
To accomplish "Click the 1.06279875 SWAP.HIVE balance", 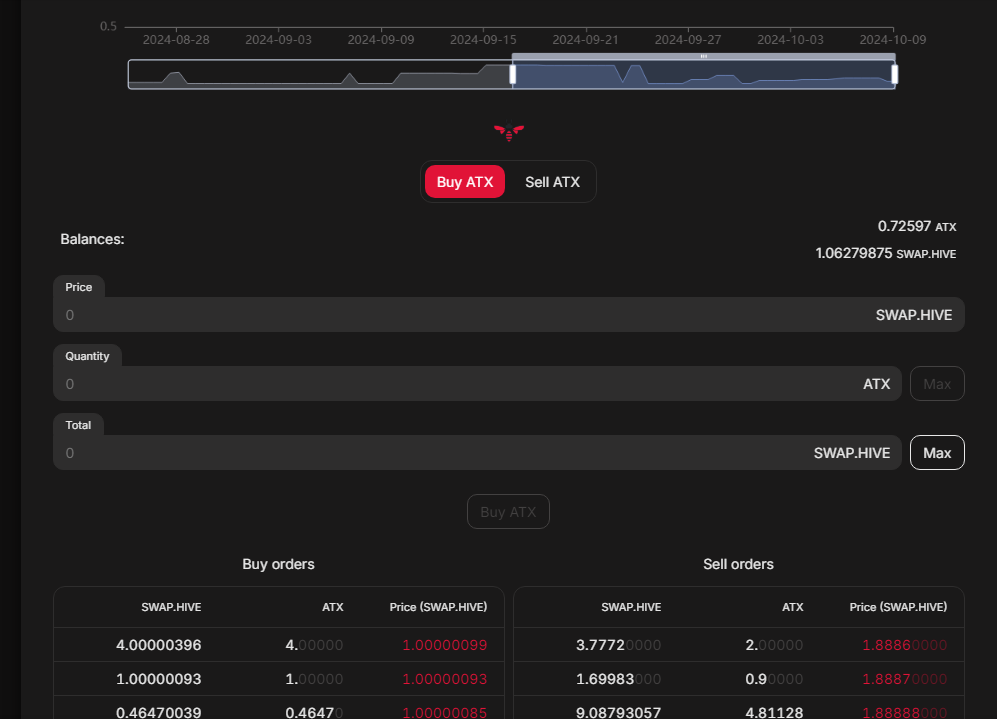I will 886,253.
